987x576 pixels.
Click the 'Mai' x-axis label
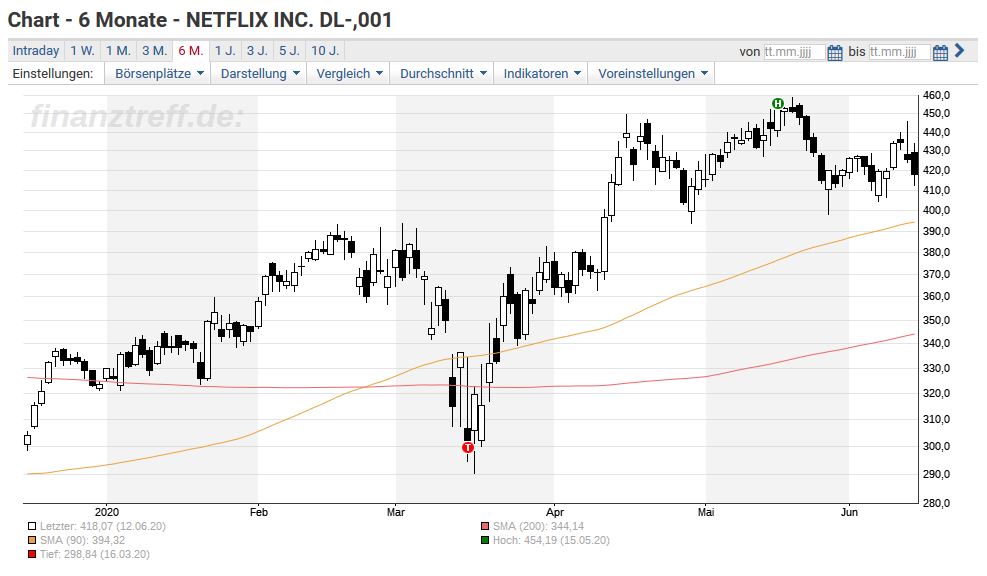[x=706, y=512]
